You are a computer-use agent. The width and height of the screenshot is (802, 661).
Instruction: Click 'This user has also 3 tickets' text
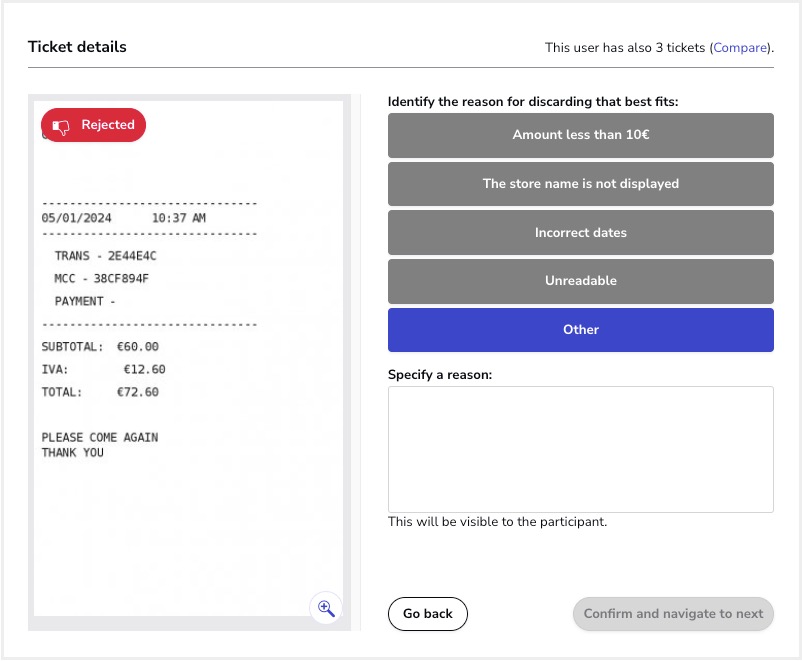(625, 48)
